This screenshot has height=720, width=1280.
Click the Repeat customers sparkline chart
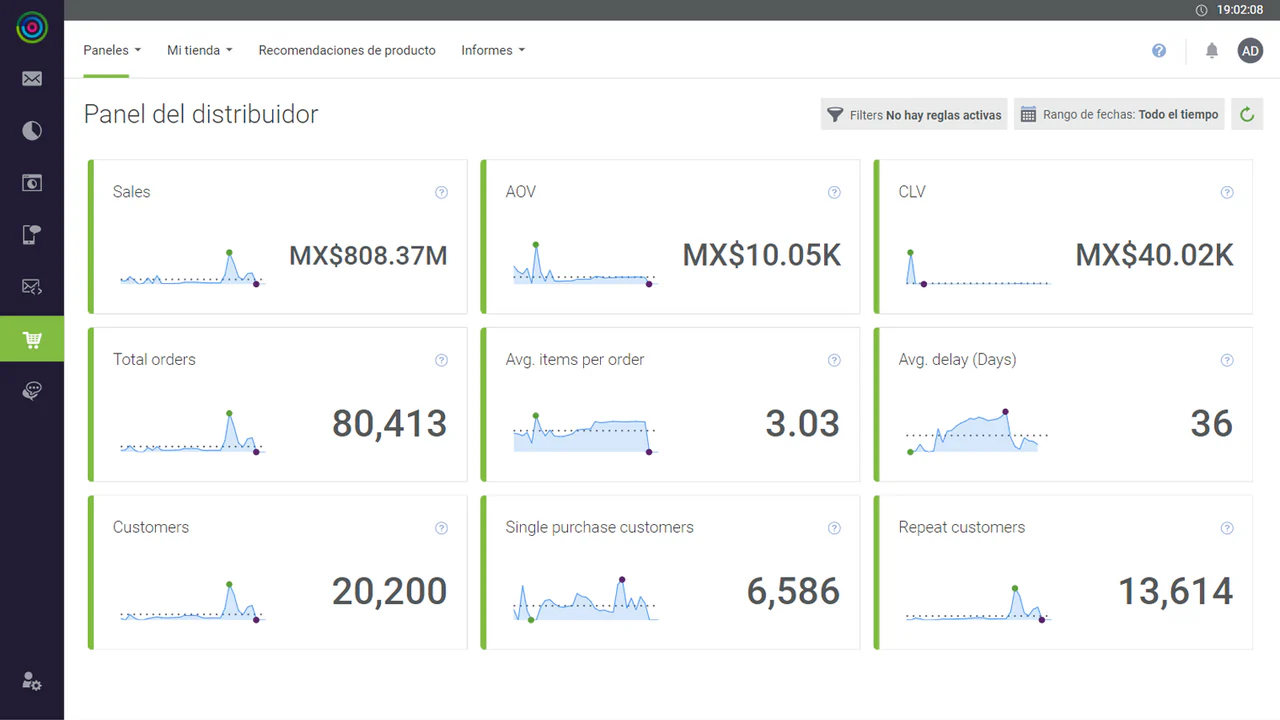tap(977, 604)
